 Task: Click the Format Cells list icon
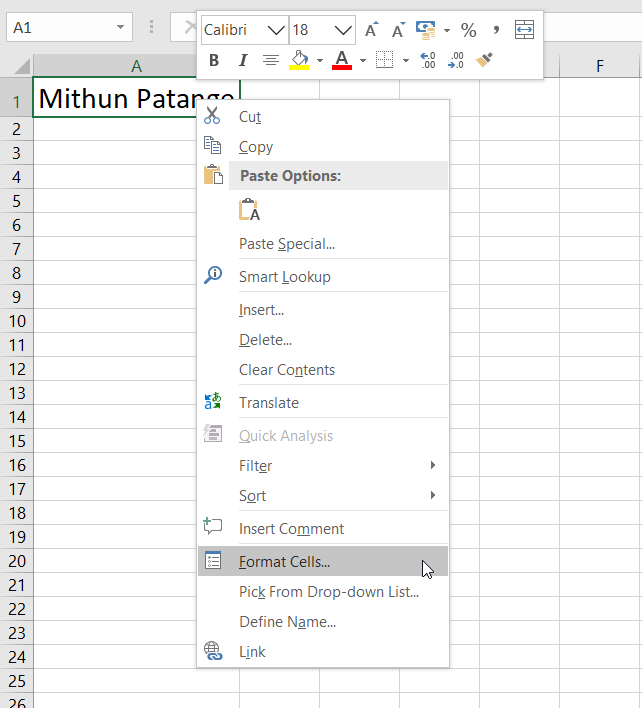tap(213, 560)
